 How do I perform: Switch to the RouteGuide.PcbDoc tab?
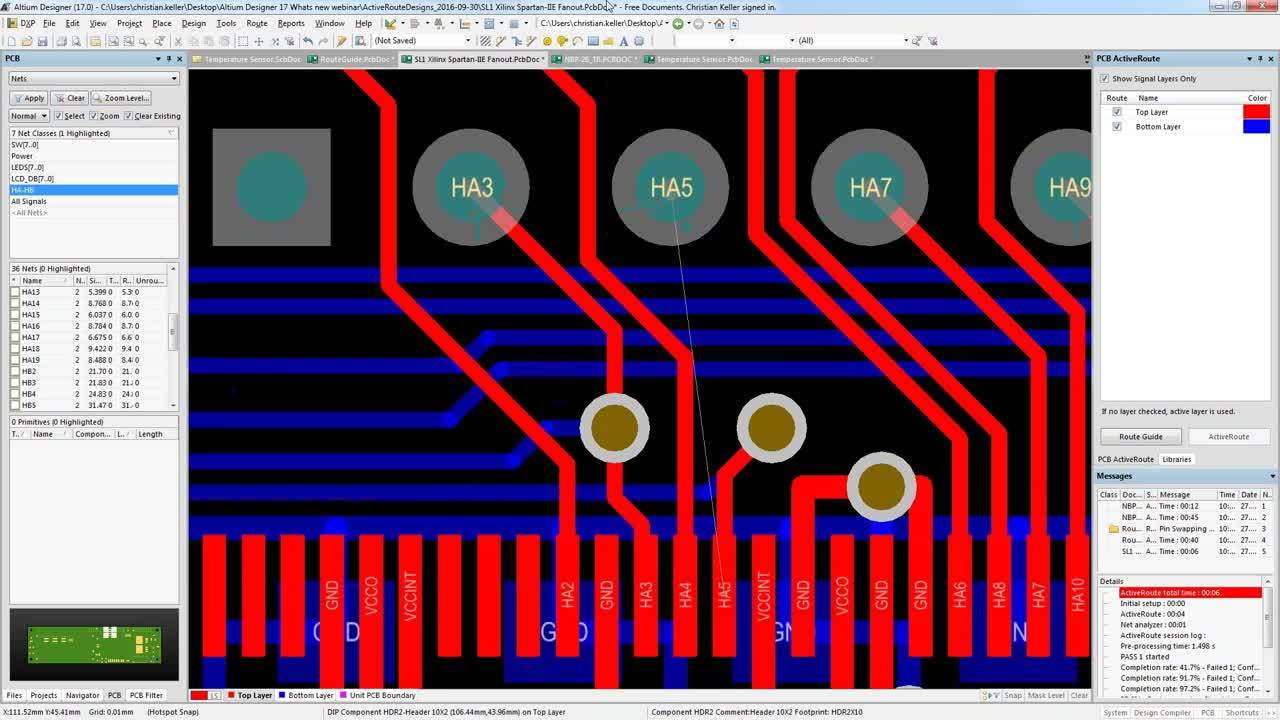(x=352, y=59)
